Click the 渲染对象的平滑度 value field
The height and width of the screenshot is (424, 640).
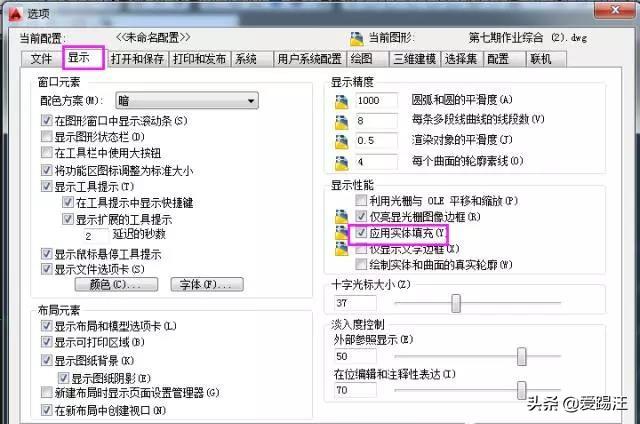pyautogui.click(x=376, y=141)
